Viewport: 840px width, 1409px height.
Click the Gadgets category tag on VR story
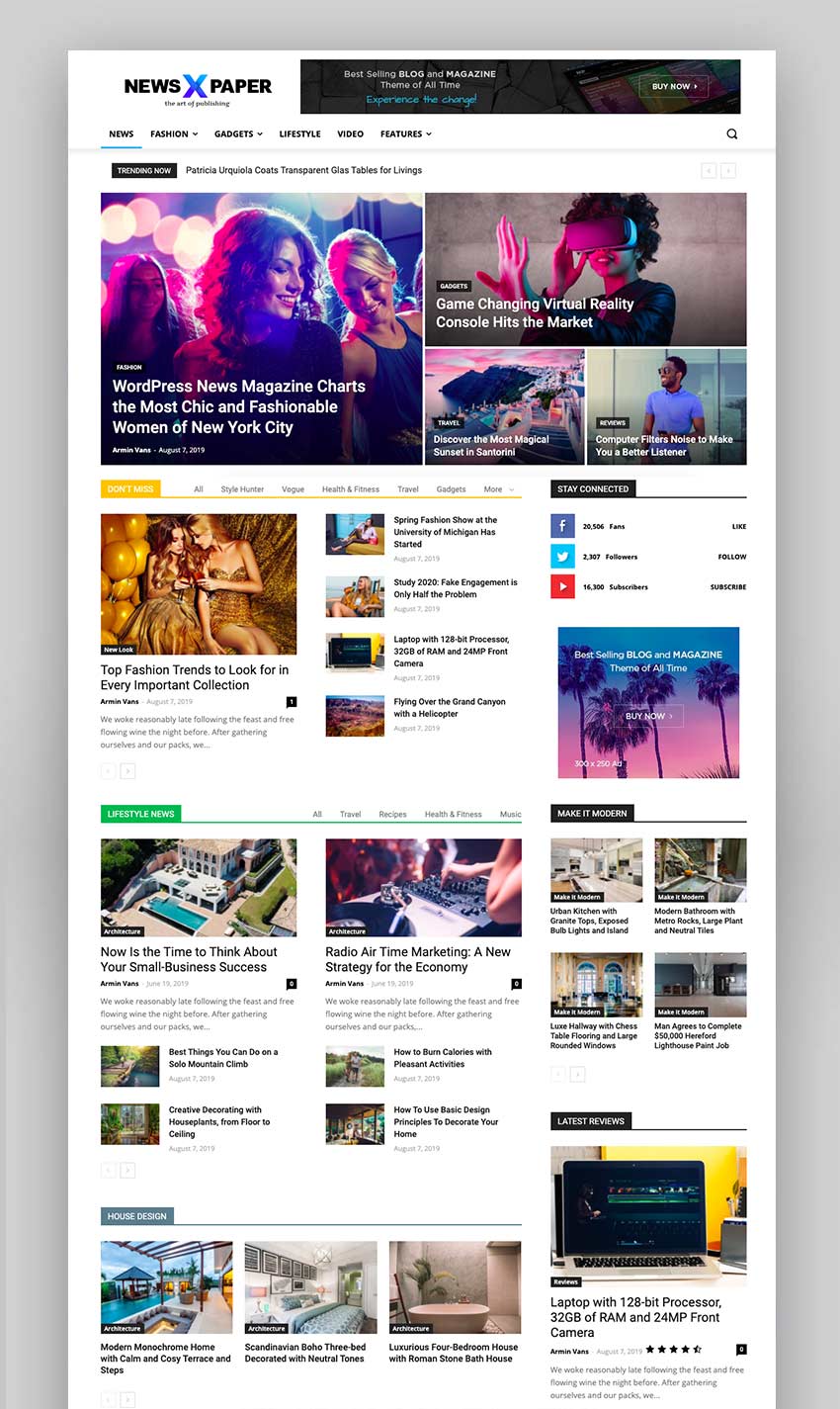[x=454, y=286]
